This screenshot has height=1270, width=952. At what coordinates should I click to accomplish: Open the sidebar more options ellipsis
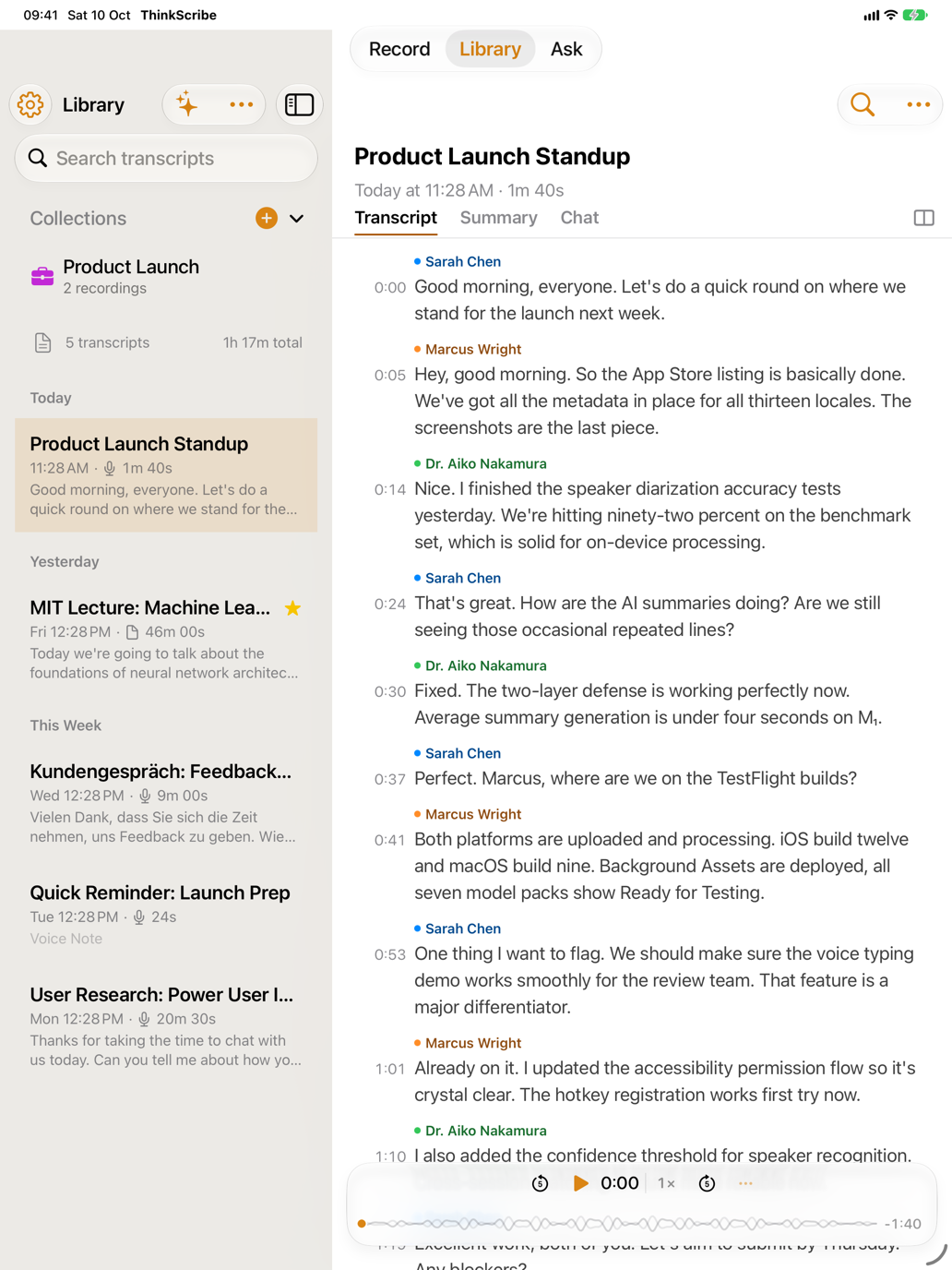pyautogui.click(x=241, y=104)
